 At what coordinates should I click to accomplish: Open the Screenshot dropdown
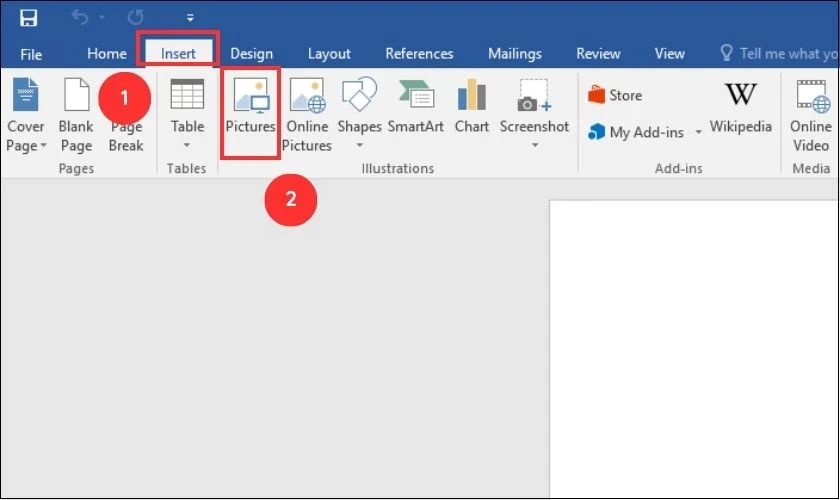tap(534, 145)
